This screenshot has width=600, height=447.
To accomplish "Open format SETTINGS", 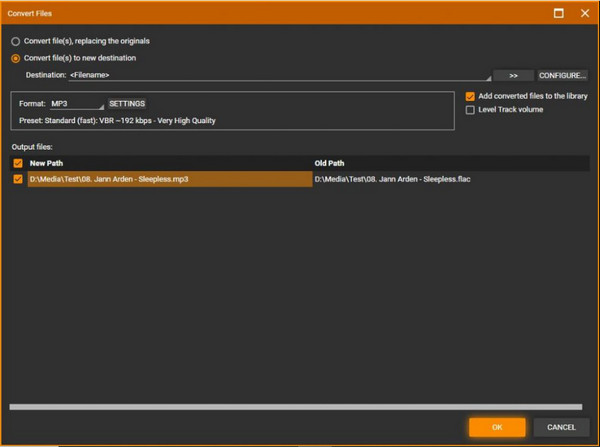I will (x=127, y=103).
